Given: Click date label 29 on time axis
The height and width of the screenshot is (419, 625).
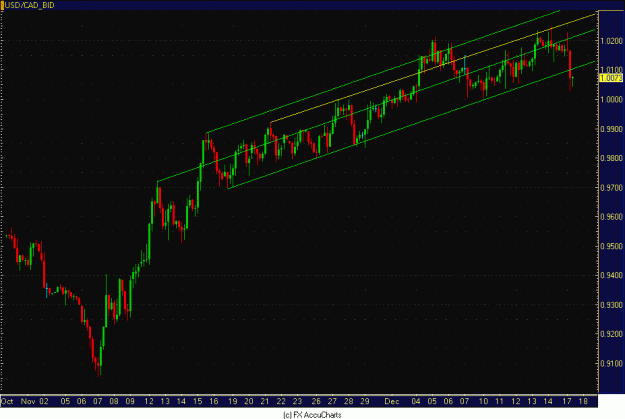Looking at the screenshot, I should click(365, 401).
